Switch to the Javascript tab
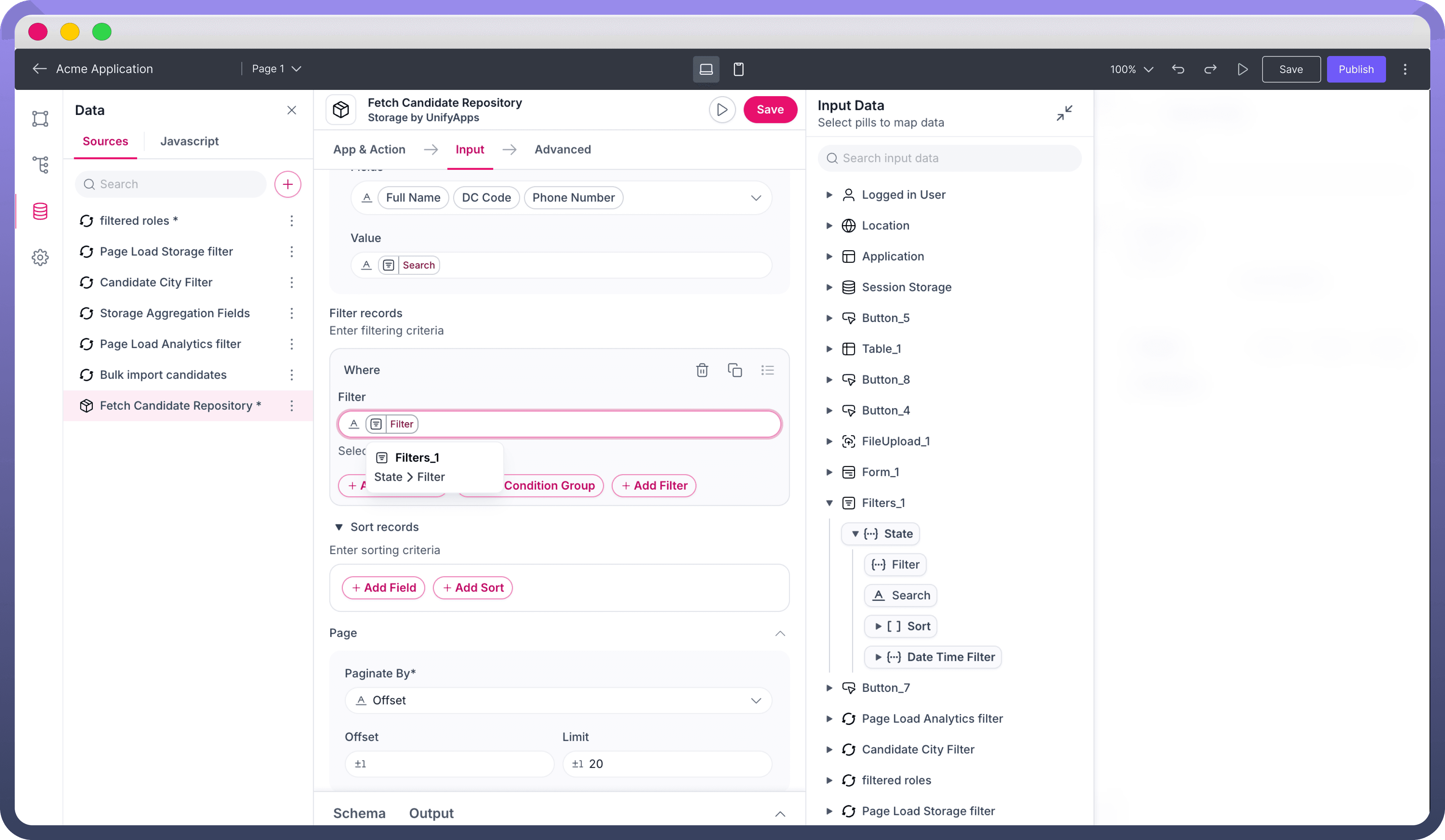Viewport: 1445px width, 840px height. 189,141
